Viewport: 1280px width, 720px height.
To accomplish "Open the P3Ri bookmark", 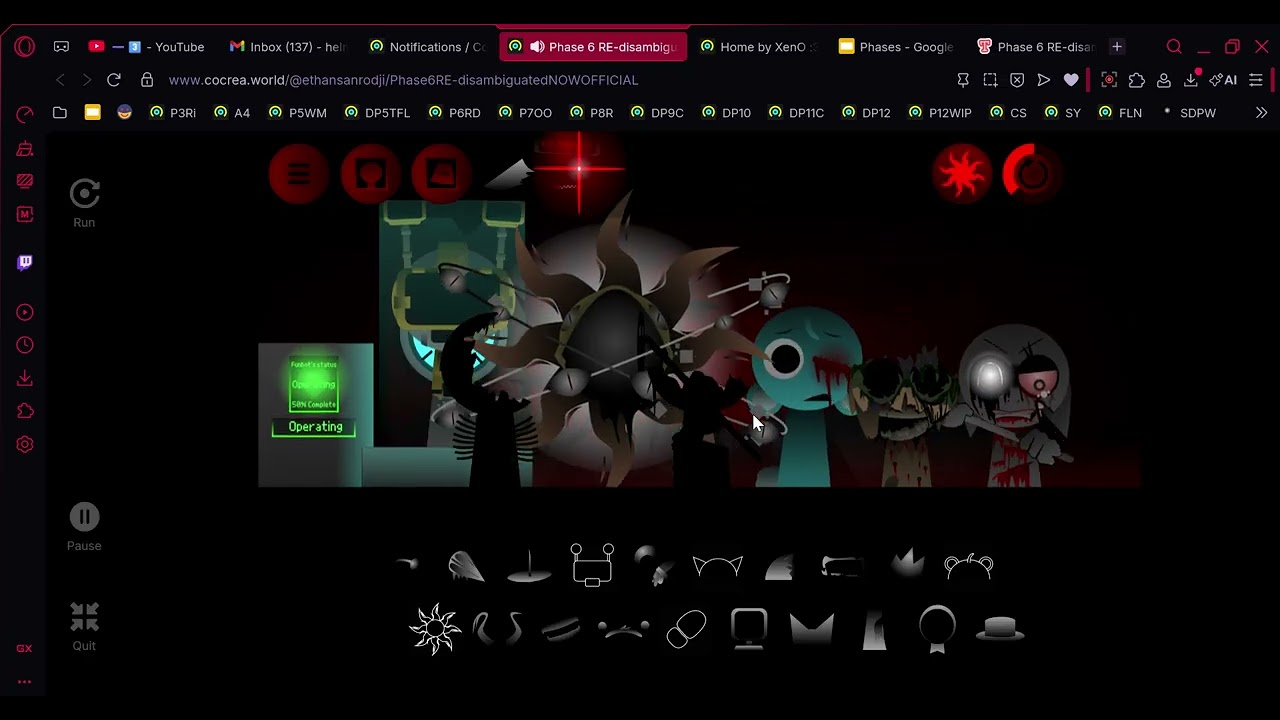I will click(172, 113).
